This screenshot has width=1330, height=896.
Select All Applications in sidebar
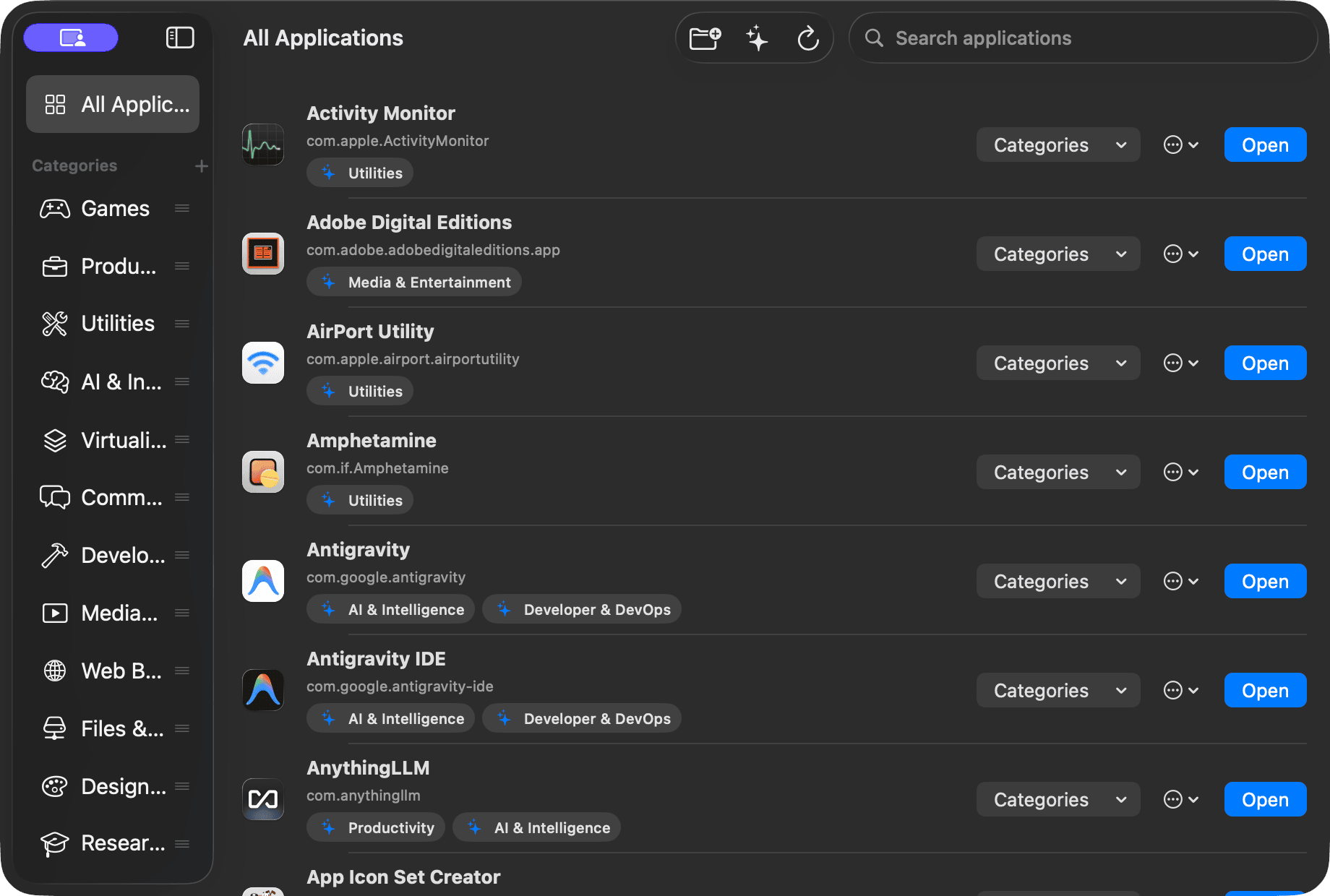[113, 104]
